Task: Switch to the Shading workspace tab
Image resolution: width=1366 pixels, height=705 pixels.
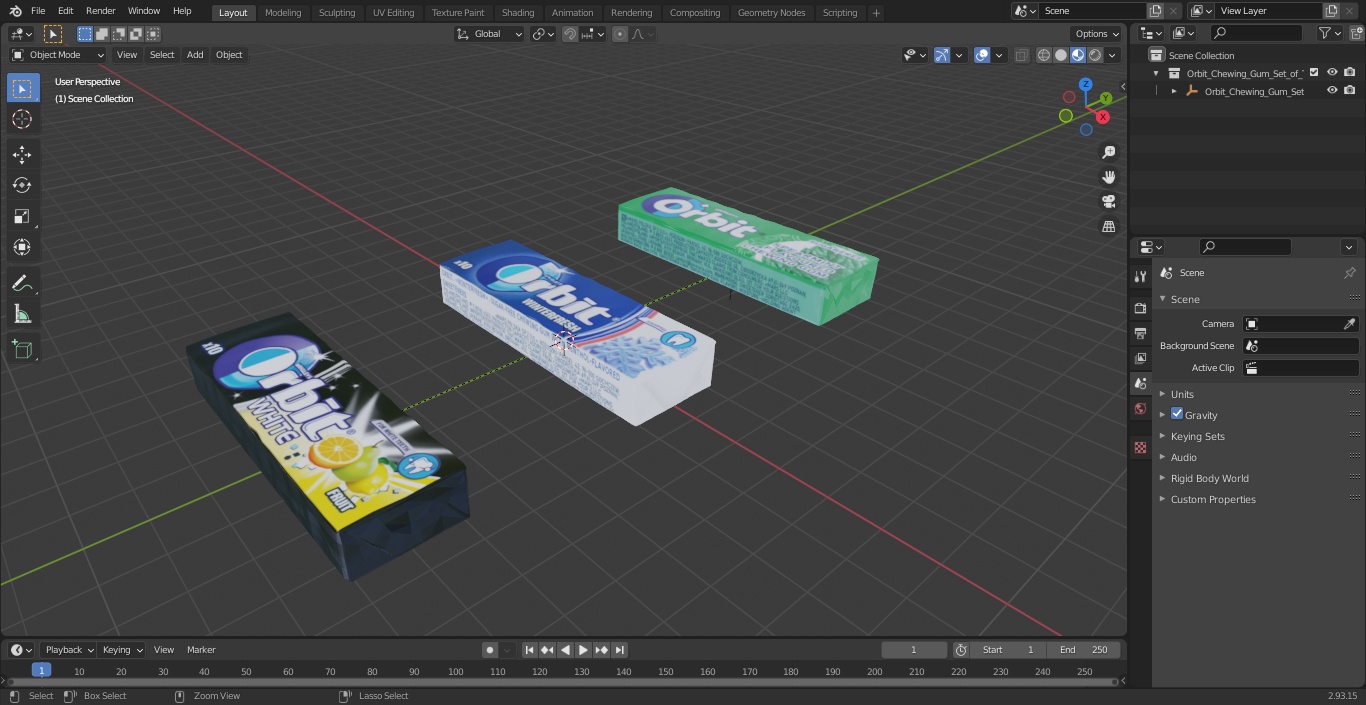Action: point(518,13)
